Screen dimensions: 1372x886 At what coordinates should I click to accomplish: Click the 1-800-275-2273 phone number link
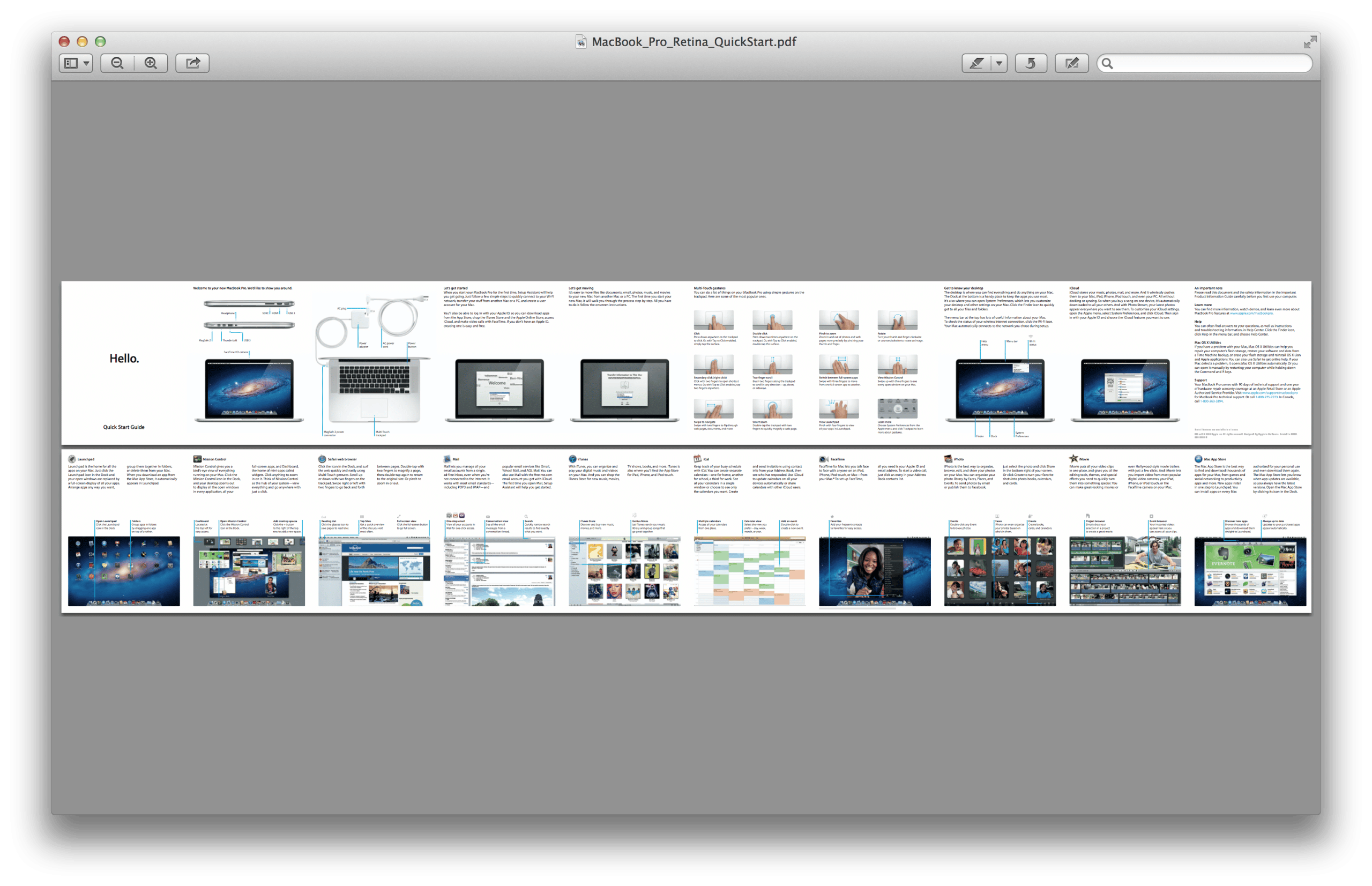tap(1267, 397)
